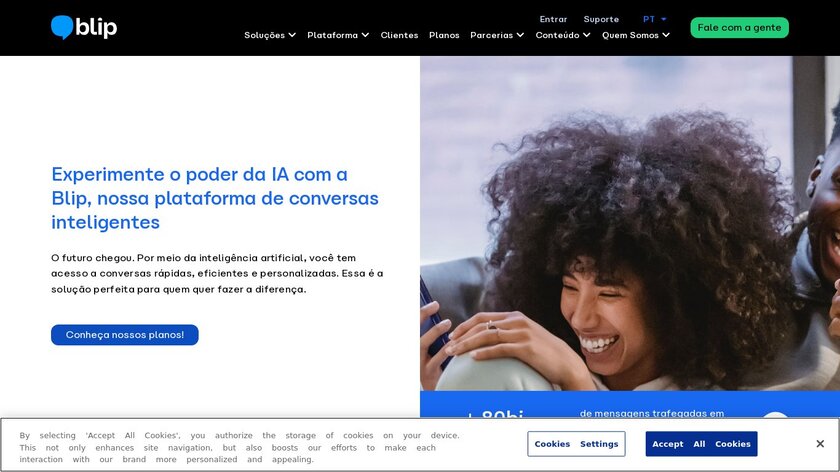Screen dimensions: 840x472
Task: Accept All Cookies
Action: [701, 444]
